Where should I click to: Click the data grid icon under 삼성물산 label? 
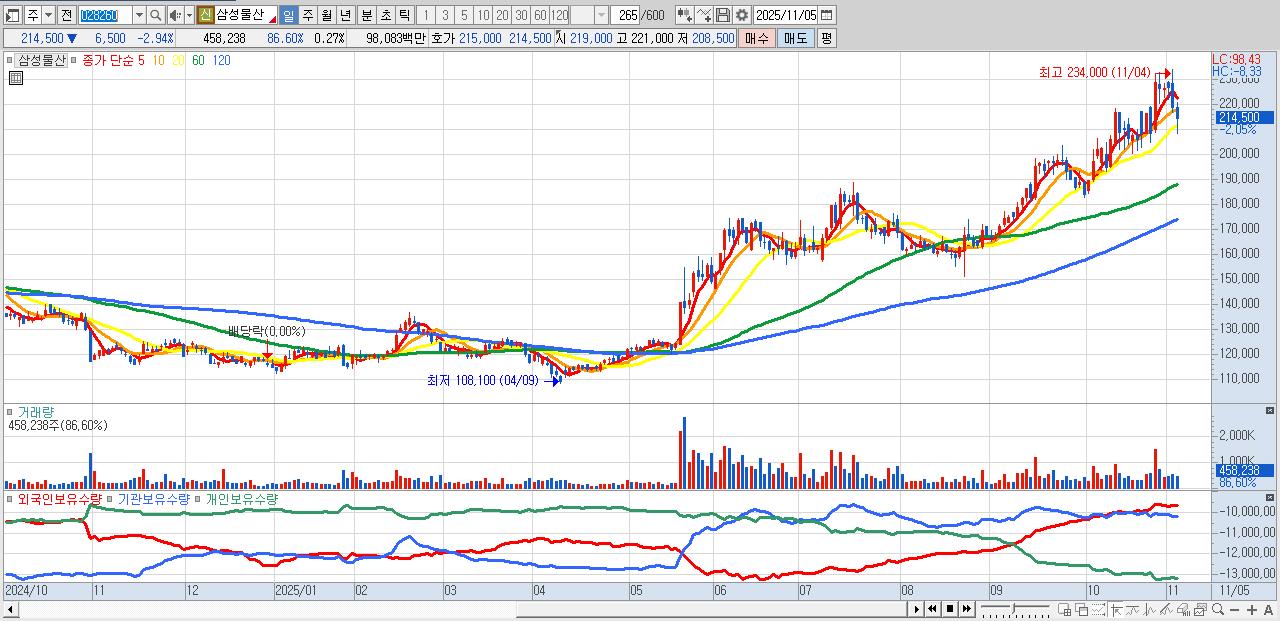coord(16,78)
